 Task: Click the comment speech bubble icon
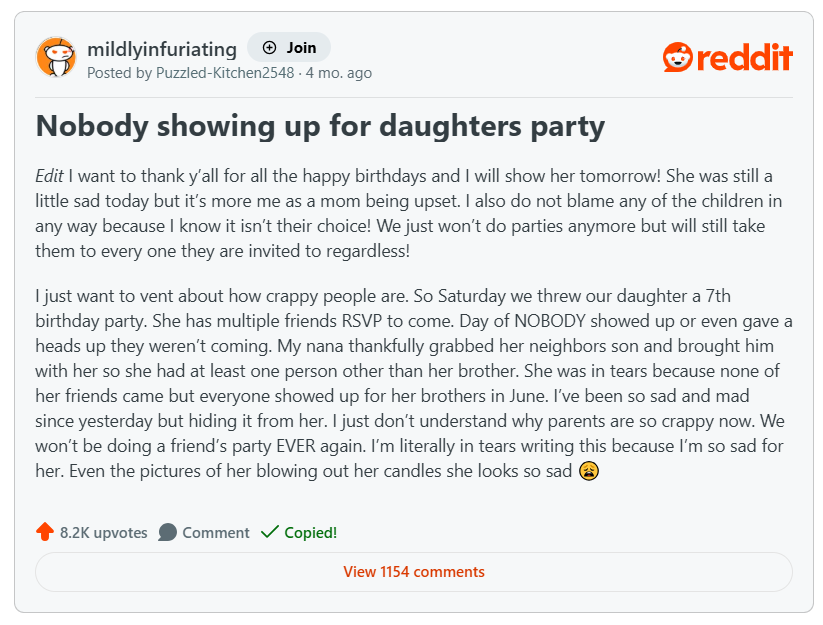click(168, 532)
